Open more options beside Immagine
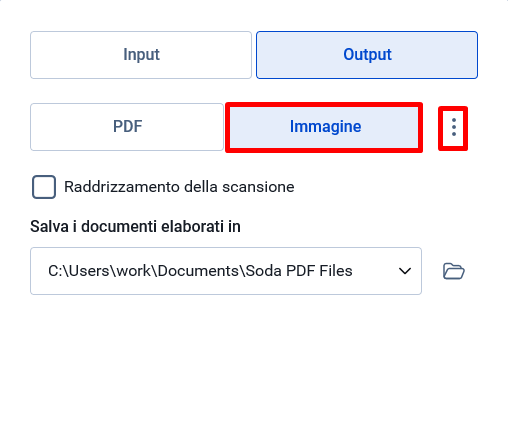The height and width of the screenshot is (440, 508). pyautogui.click(x=453, y=127)
